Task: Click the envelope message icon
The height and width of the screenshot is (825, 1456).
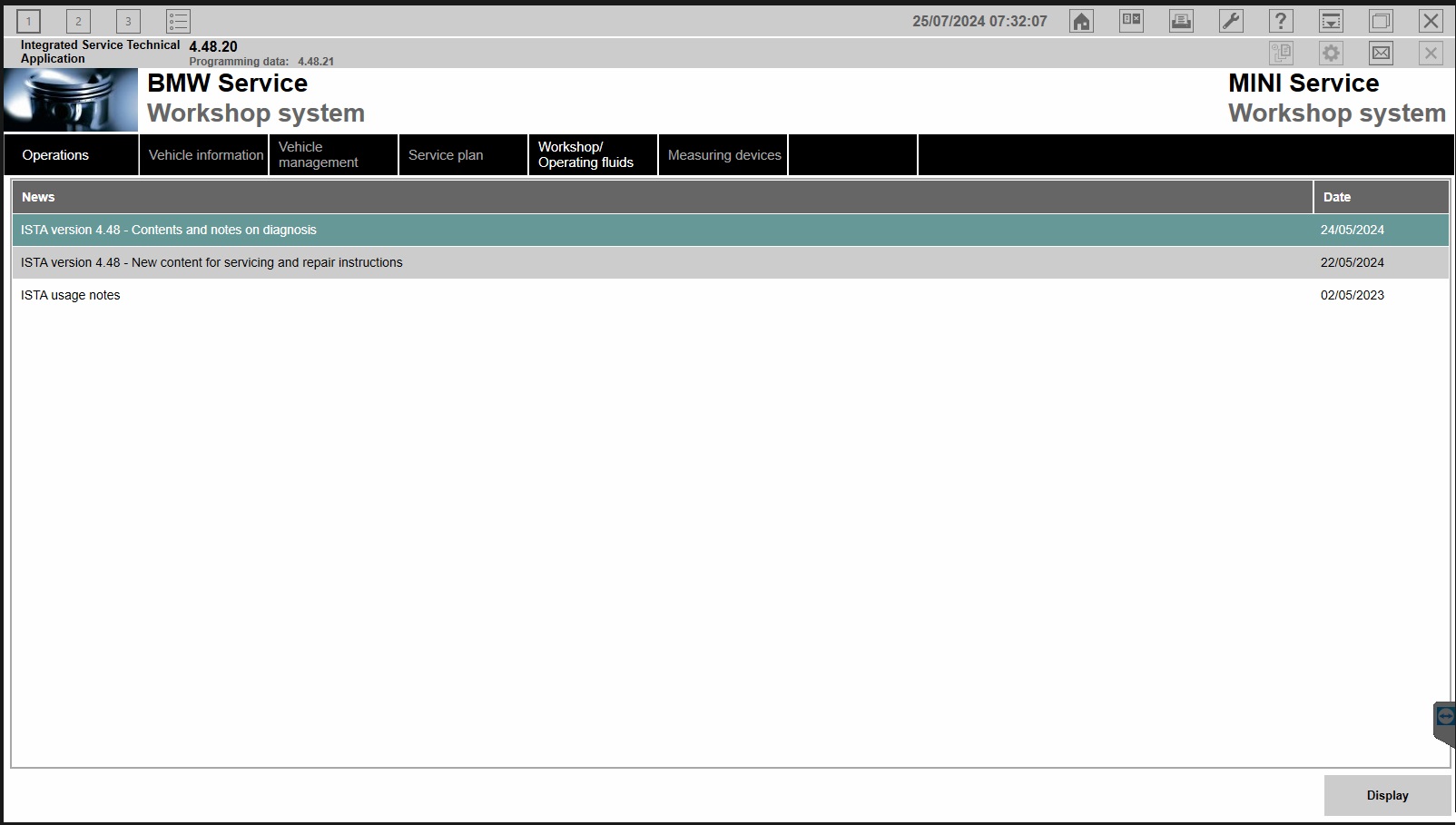Action: tap(1381, 53)
